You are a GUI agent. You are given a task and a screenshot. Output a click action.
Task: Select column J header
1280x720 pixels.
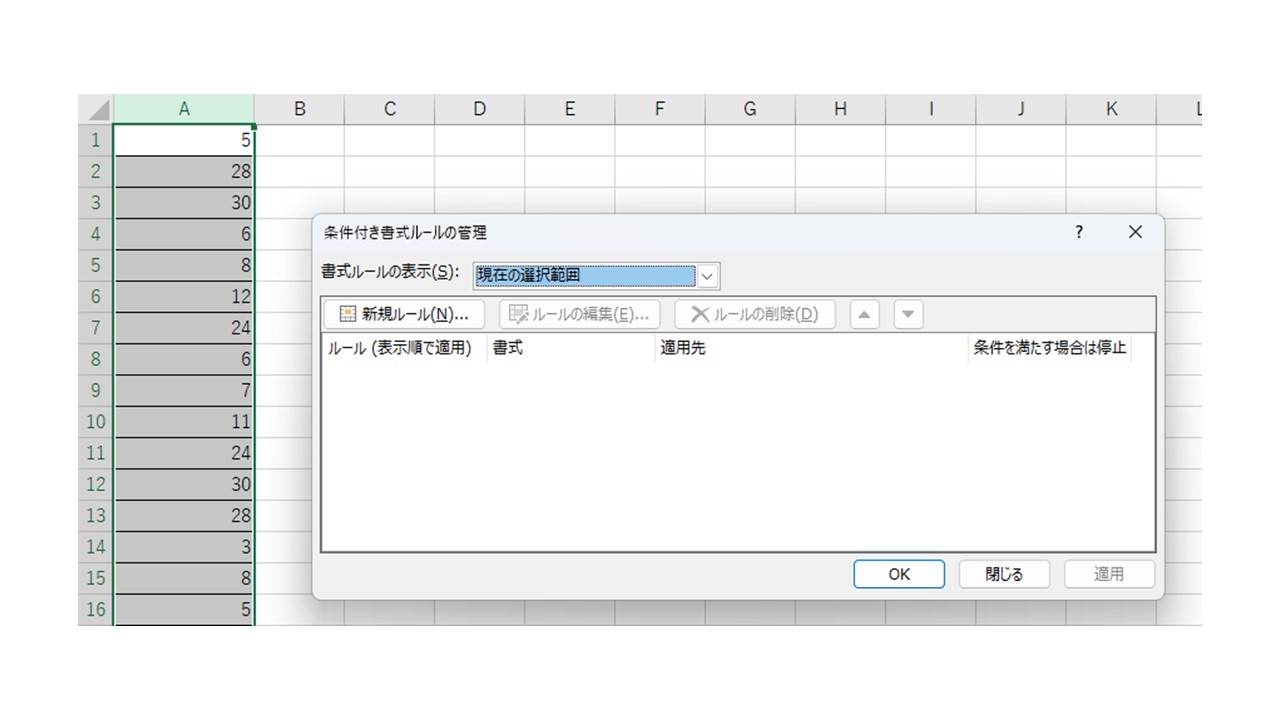point(1021,109)
